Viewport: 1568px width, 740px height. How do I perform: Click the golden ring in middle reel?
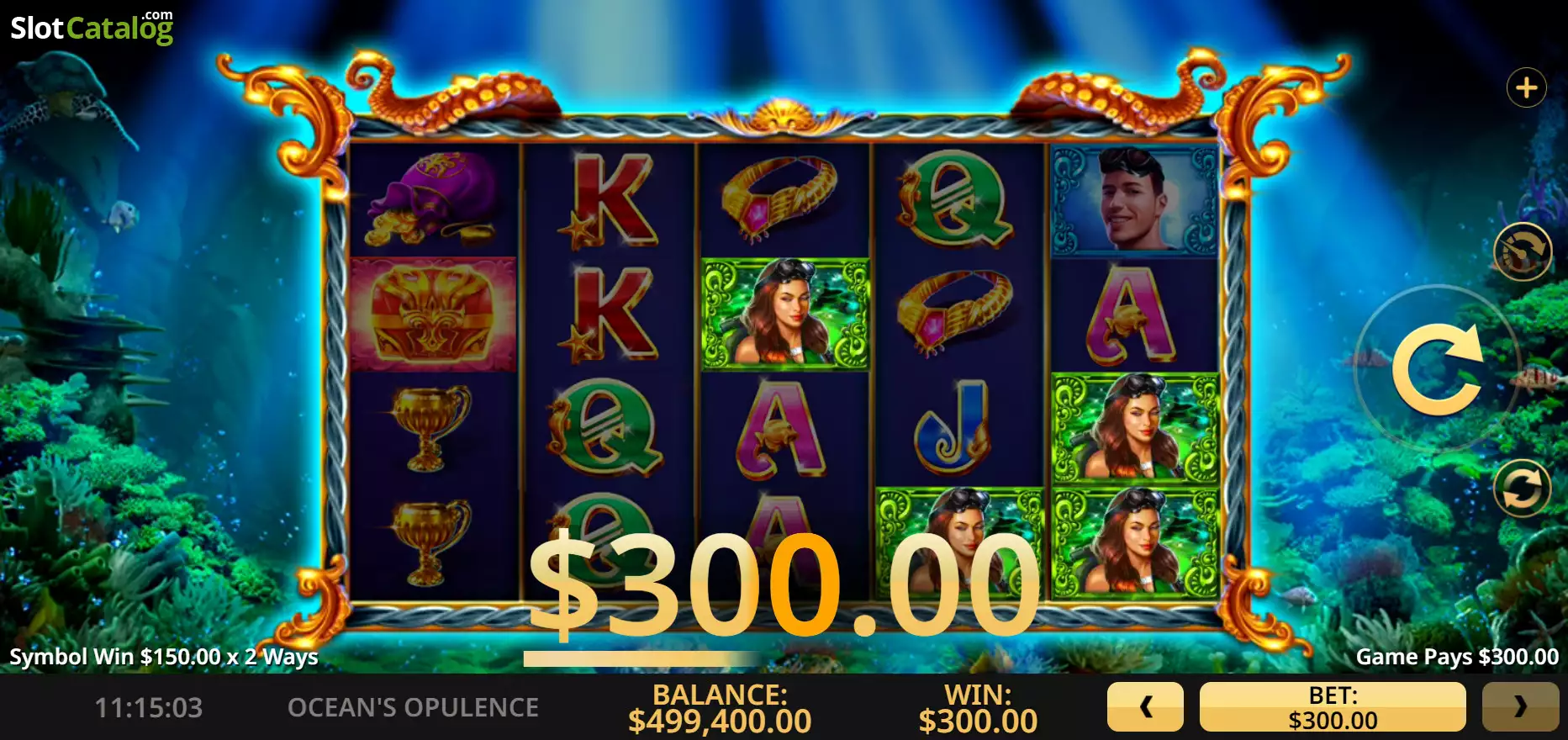click(x=779, y=199)
